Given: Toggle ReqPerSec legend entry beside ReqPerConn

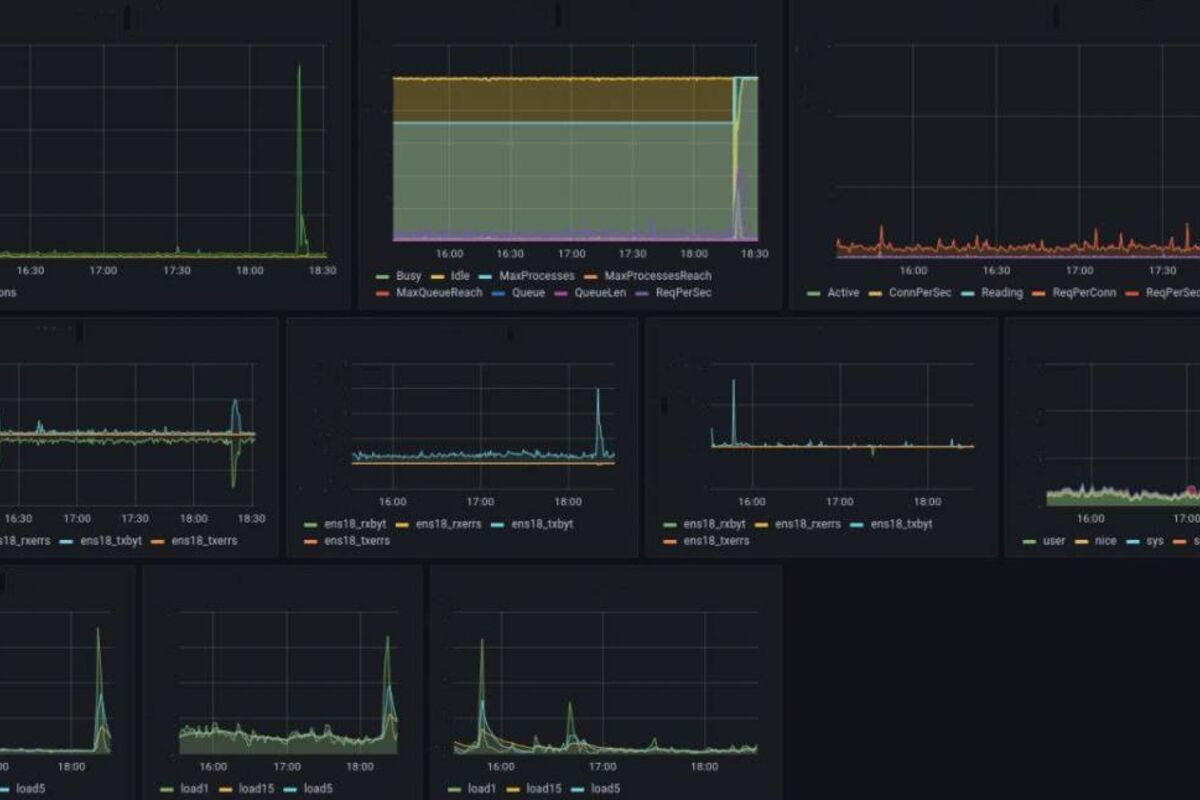Looking at the screenshot, I should pyautogui.click(x=1172, y=293).
